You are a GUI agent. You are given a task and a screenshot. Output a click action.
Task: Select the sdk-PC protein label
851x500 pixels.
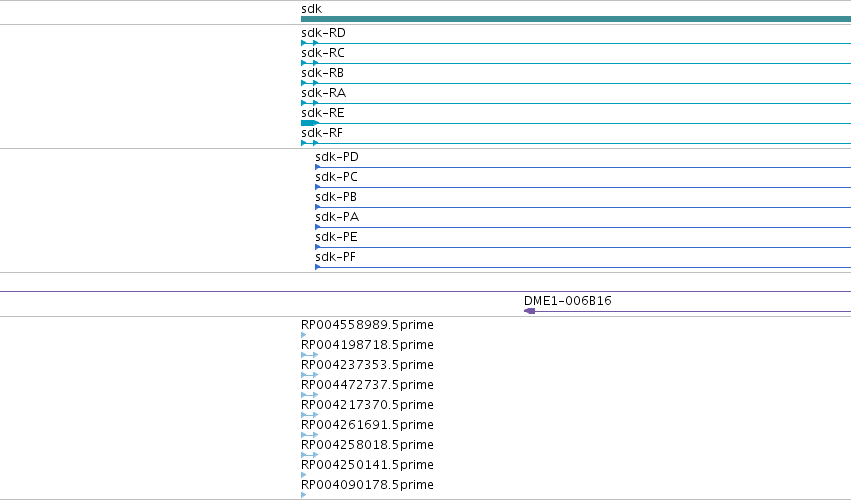point(336,177)
